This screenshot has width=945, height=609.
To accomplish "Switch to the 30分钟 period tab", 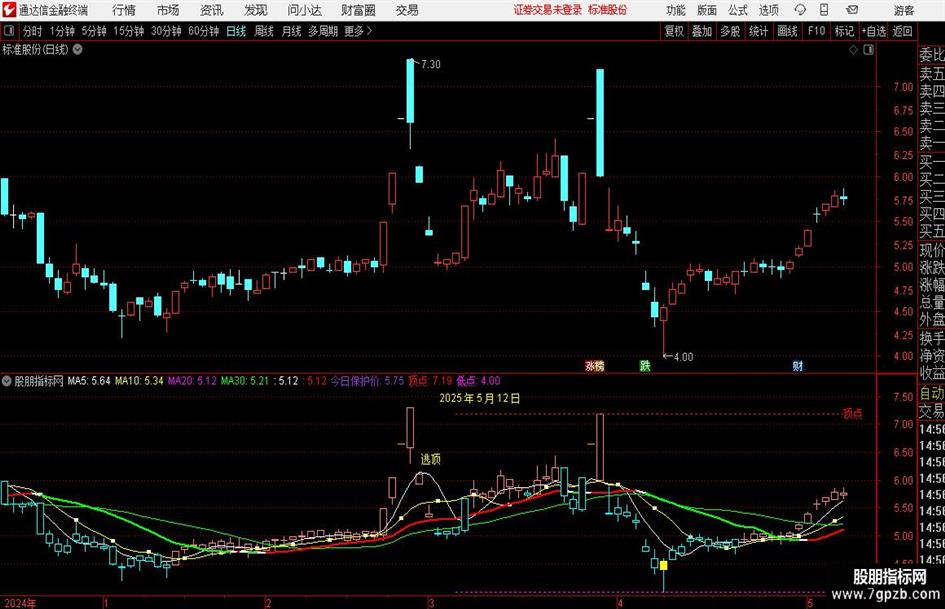I will click(166, 31).
